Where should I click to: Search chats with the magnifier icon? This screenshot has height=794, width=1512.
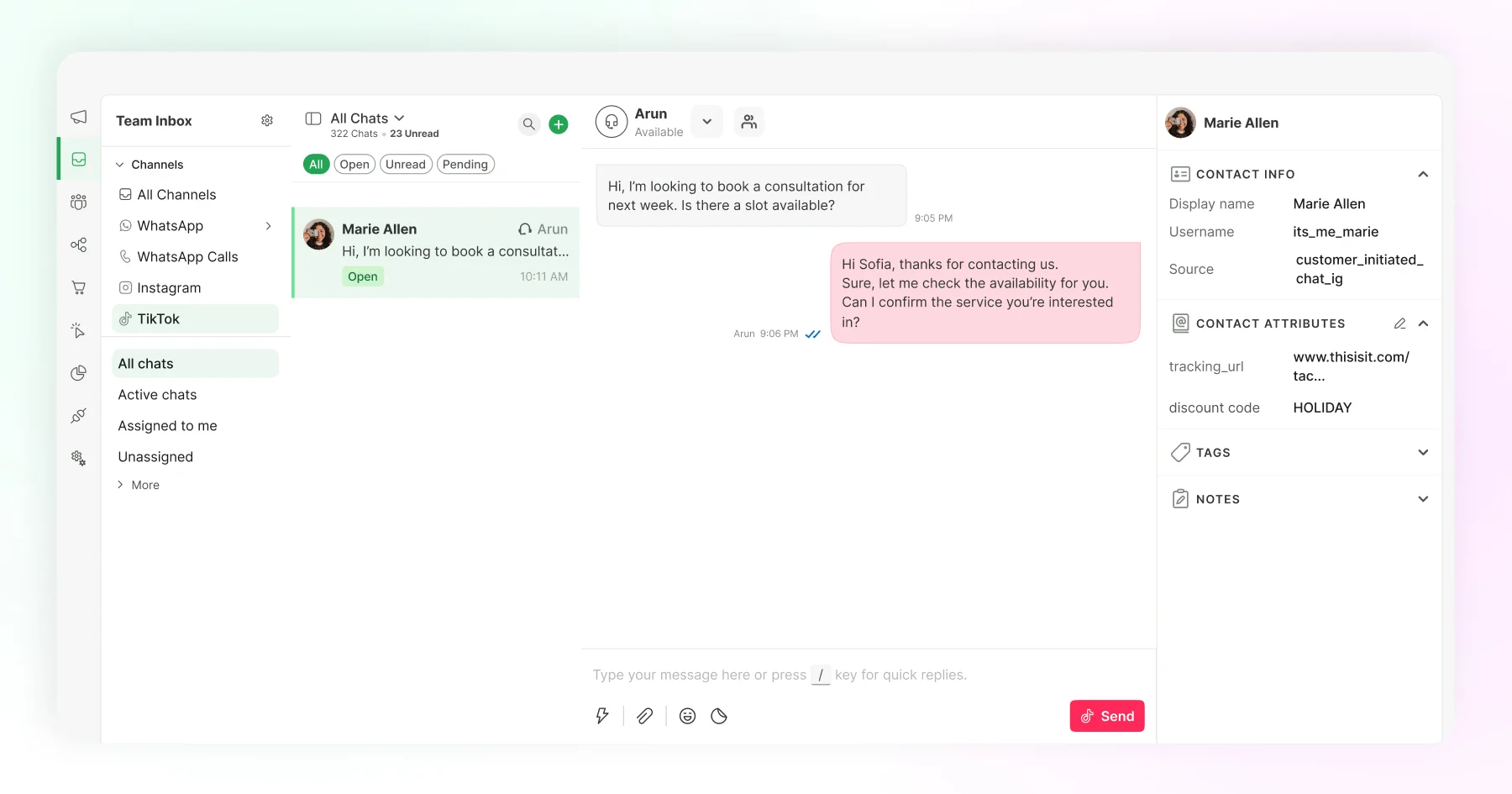(x=529, y=124)
